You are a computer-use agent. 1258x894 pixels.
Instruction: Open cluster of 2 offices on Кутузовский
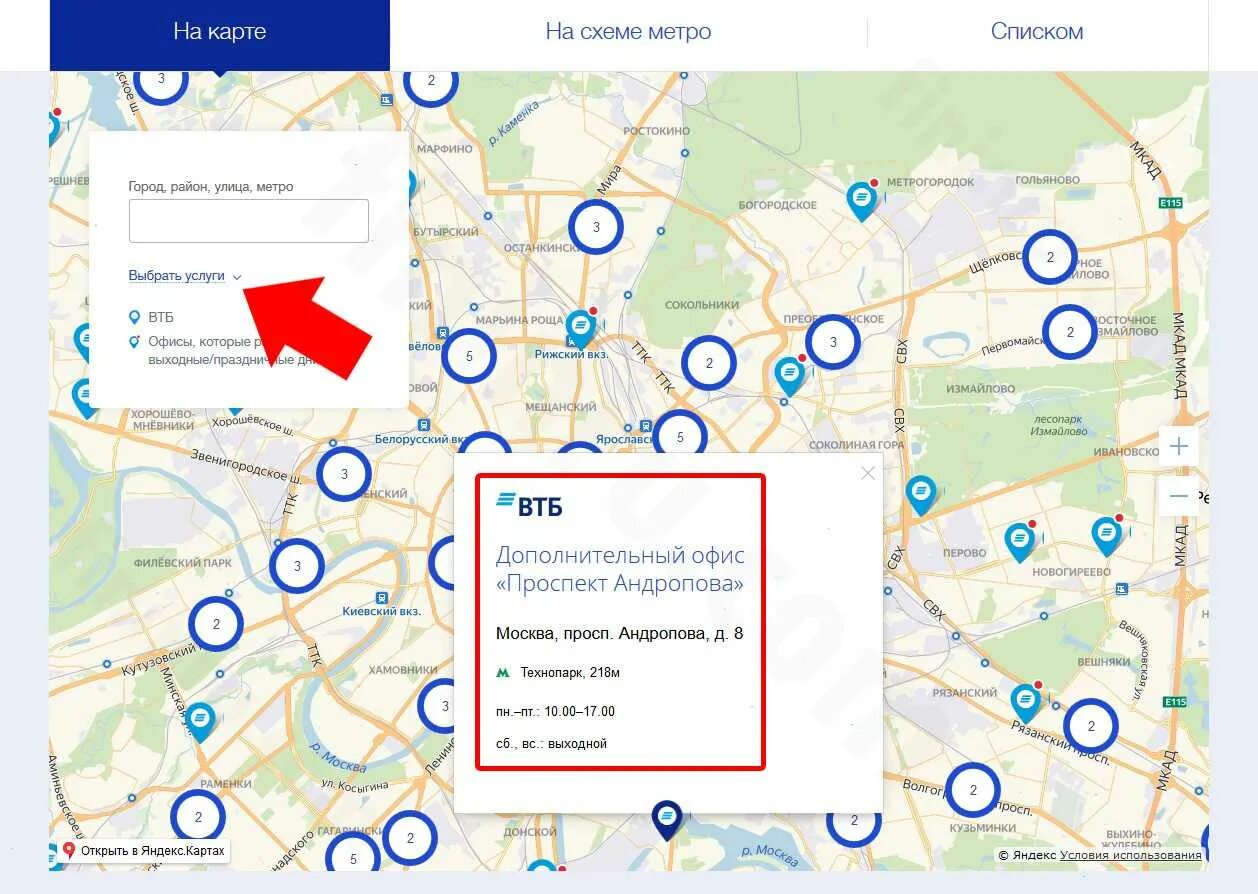pos(216,625)
